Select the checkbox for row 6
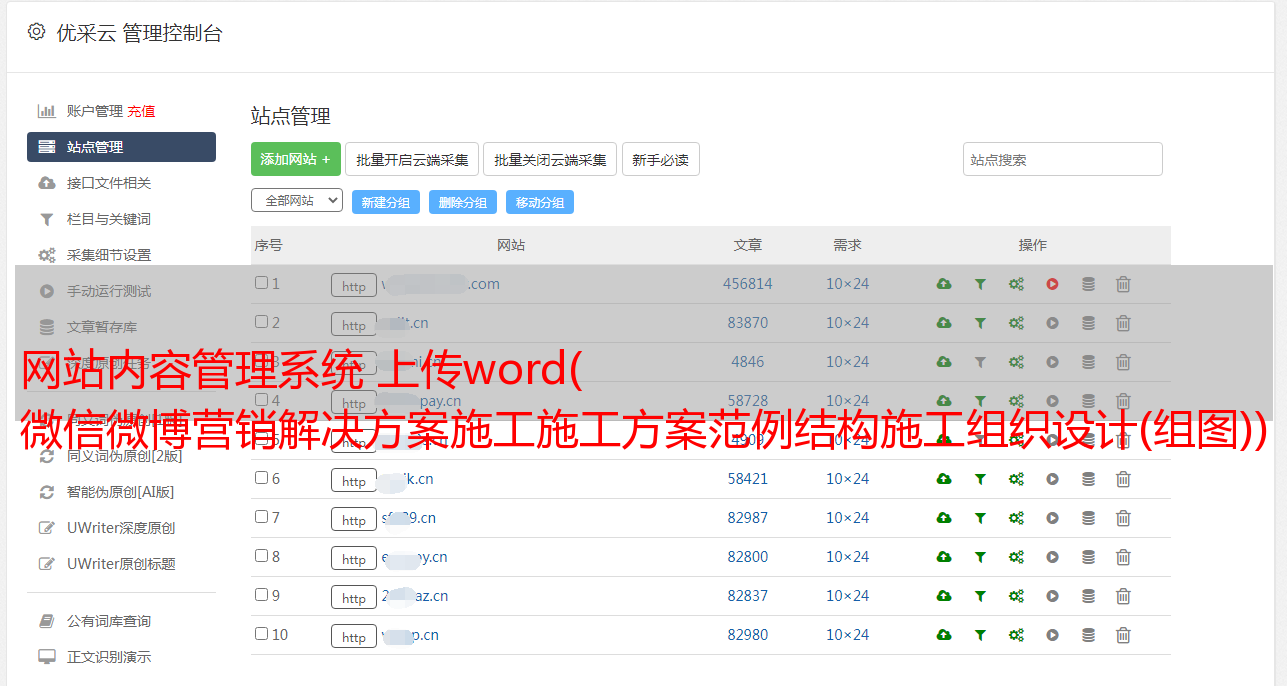This screenshot has height=686, width=1287. point(261,478)
